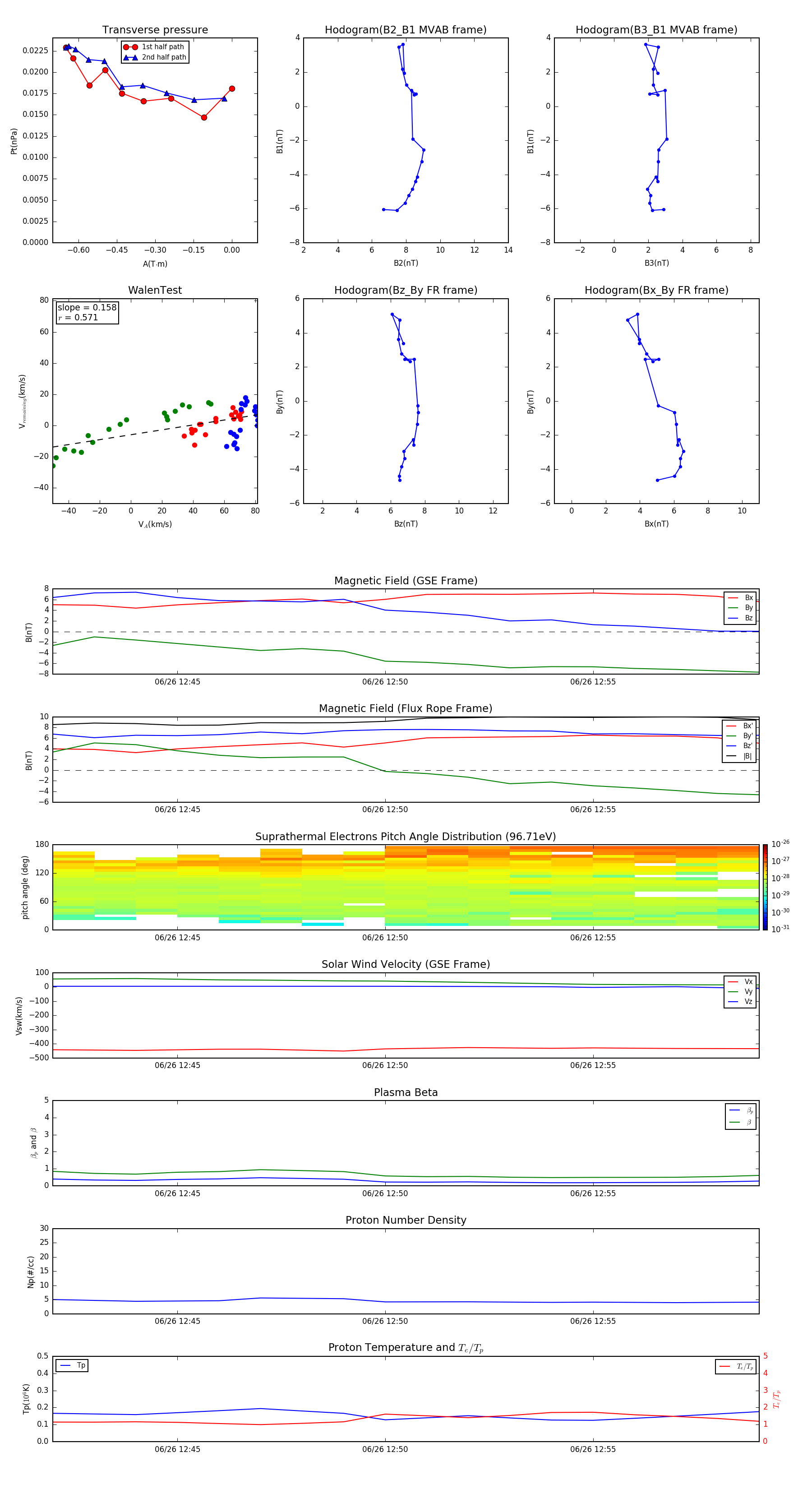
Task: Click the 'Vy' velocity legend entry
Action: 740,991
